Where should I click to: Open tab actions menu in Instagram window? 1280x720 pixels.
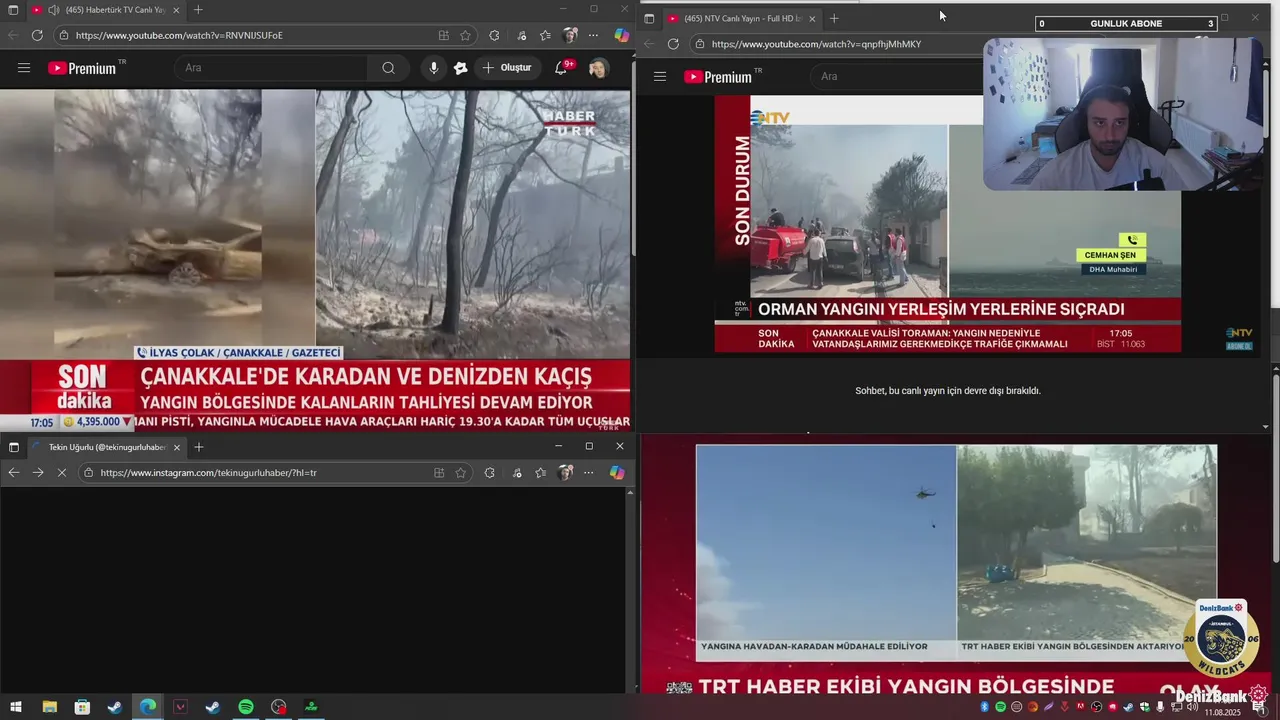(x=13, y=447)
